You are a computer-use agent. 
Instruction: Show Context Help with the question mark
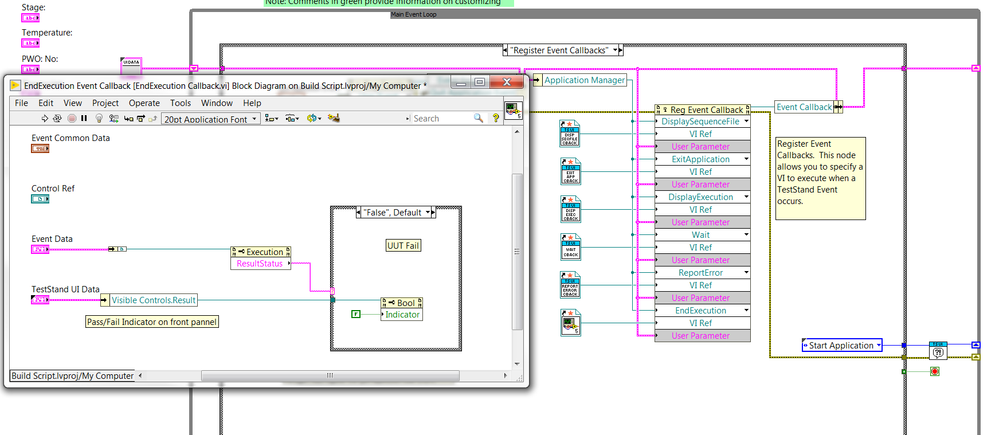[x=495, y=118]
